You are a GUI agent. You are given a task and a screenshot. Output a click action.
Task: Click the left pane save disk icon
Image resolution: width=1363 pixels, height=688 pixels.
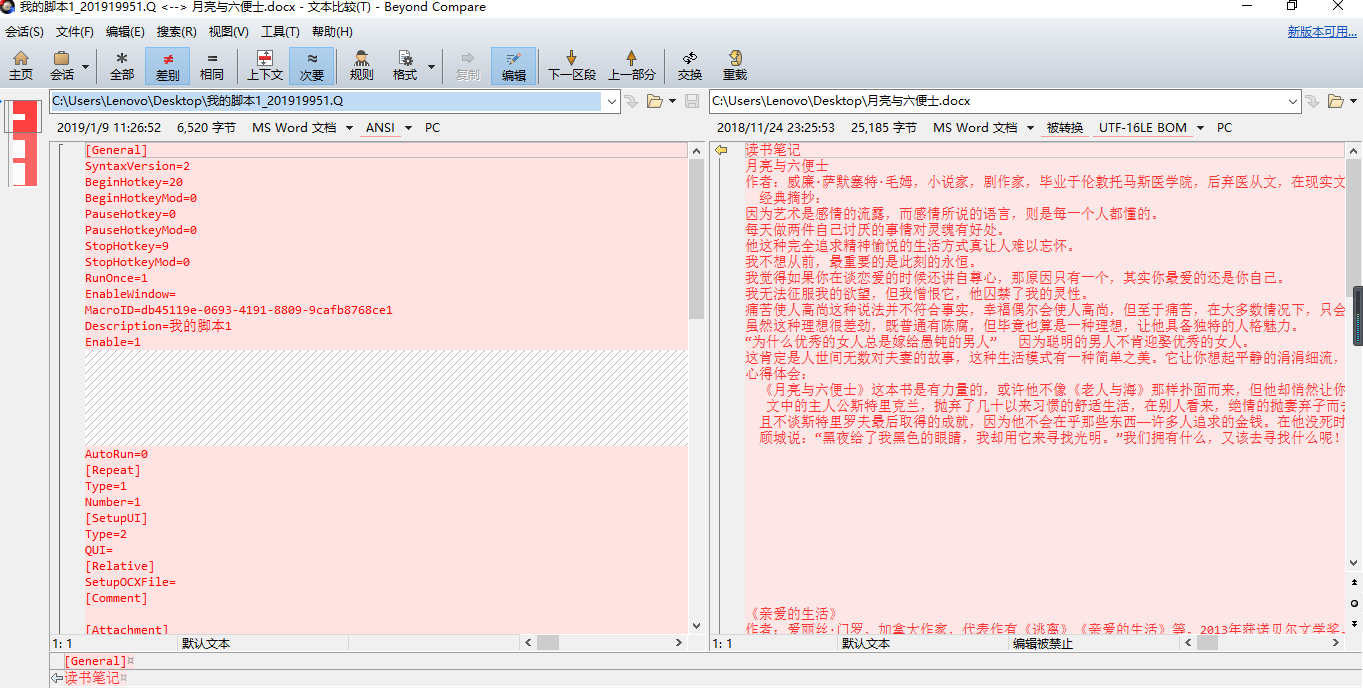point(691,101)
